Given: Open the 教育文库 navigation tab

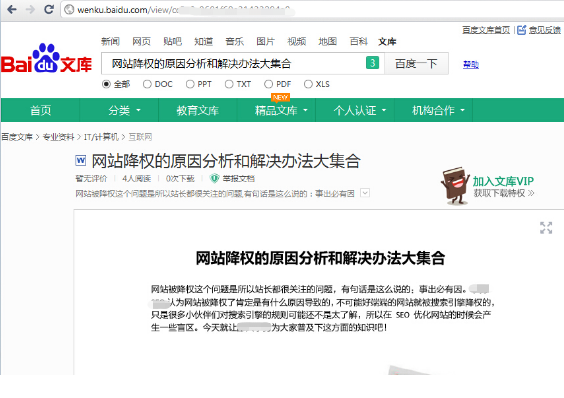Looking at the screenshot, I should click(x=197, y=110).
